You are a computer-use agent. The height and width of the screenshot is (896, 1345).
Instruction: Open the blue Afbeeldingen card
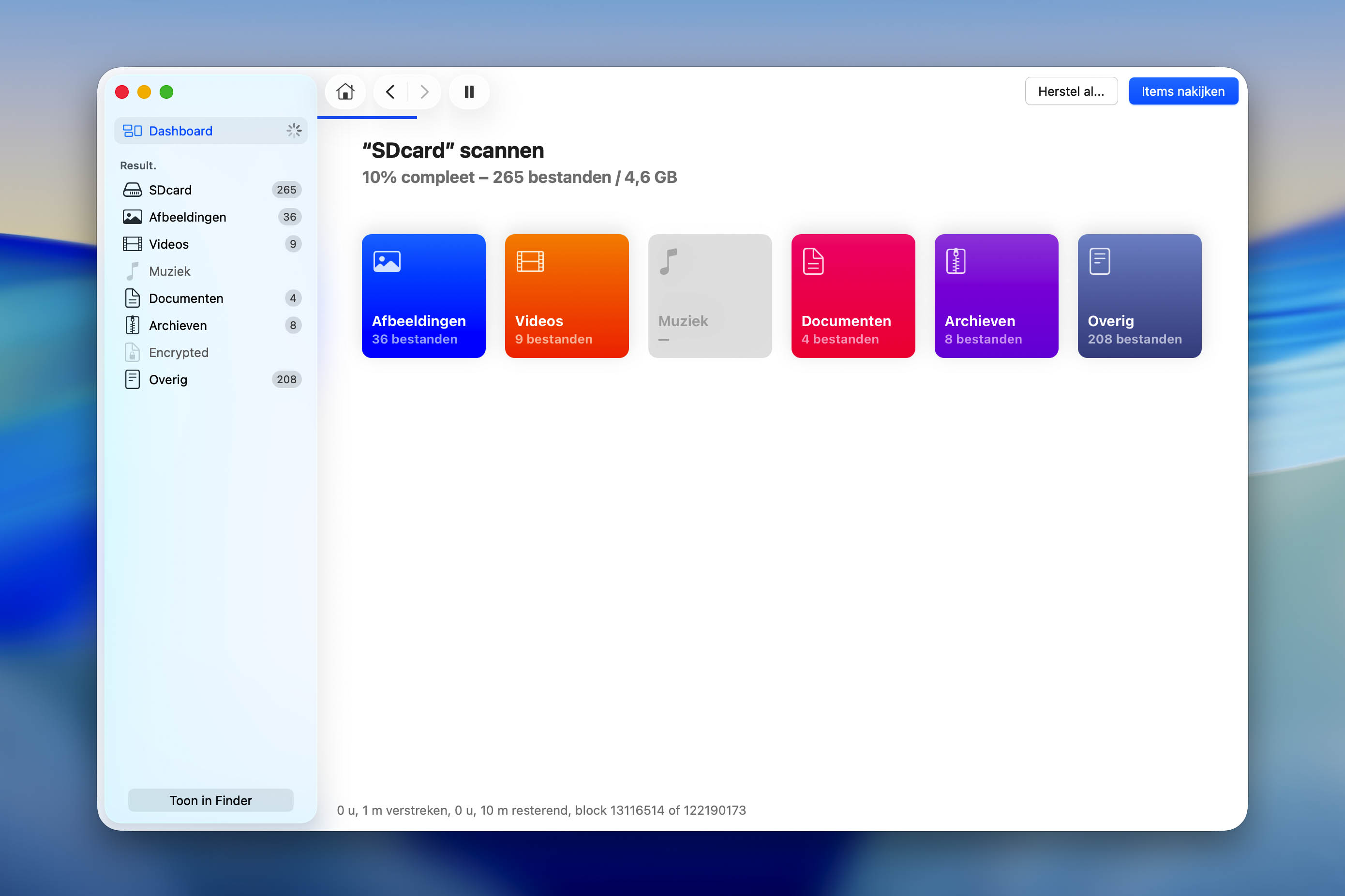pos(423,296)
